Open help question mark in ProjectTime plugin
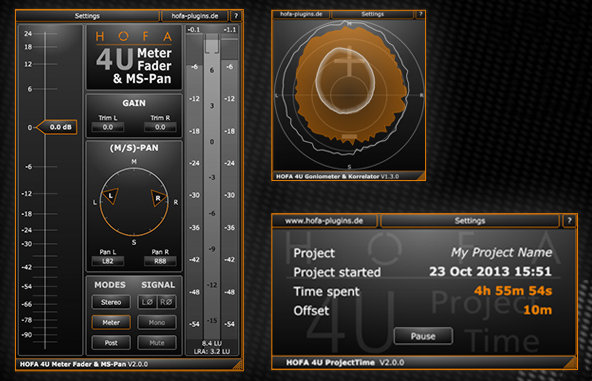 (569, 221)
